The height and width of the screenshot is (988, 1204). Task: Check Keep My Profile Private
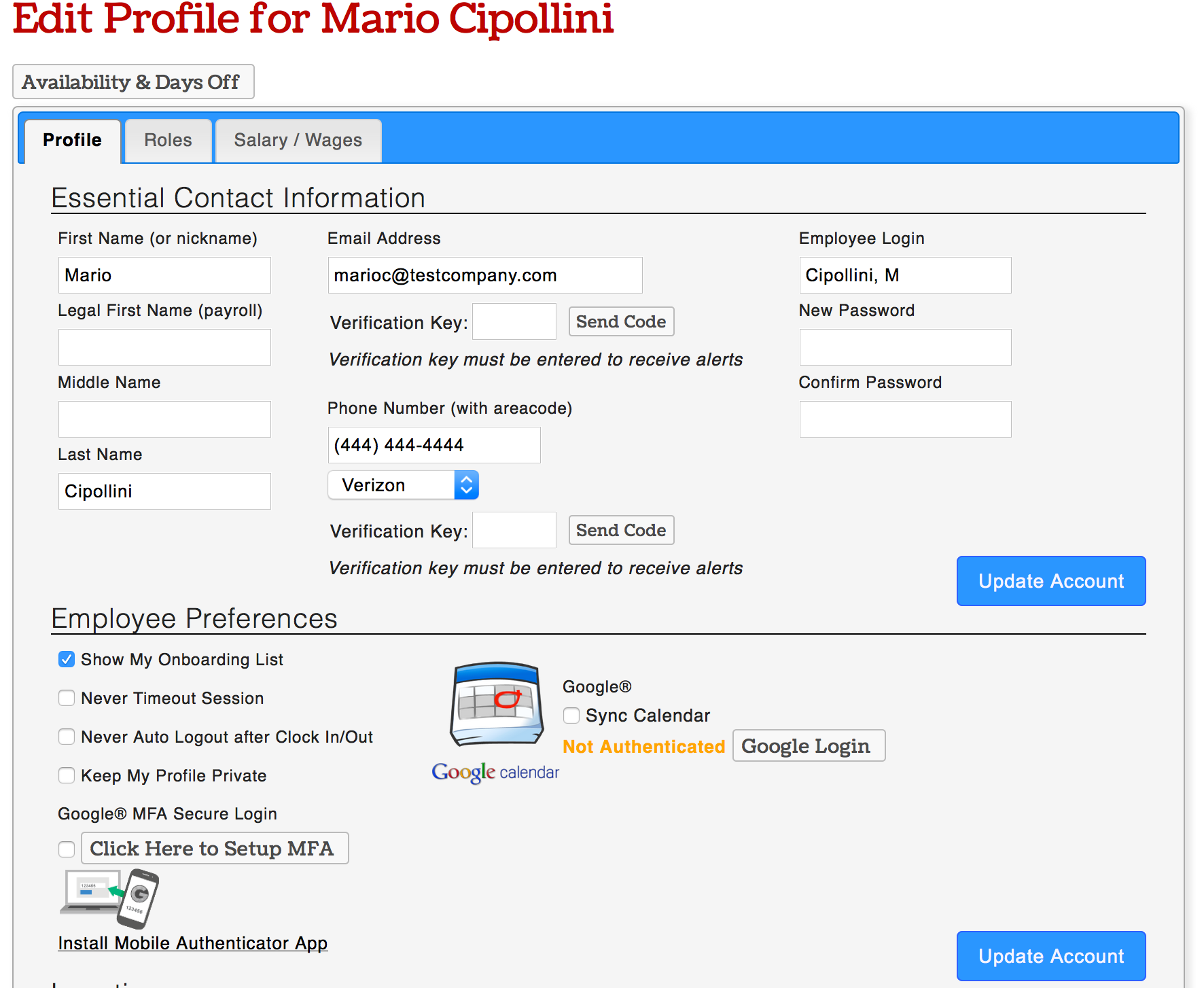tap(67, 776)
